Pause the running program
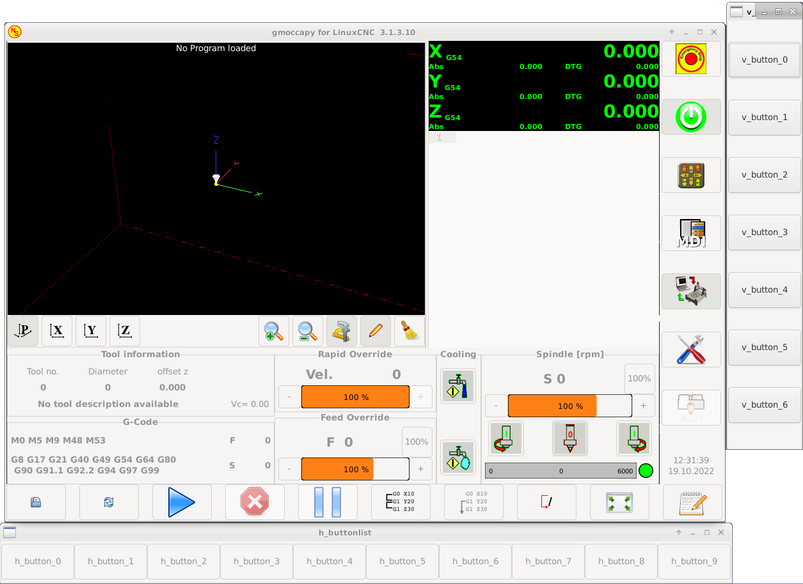The height and width of the screenshot is (584, 803). pos(325,501)
